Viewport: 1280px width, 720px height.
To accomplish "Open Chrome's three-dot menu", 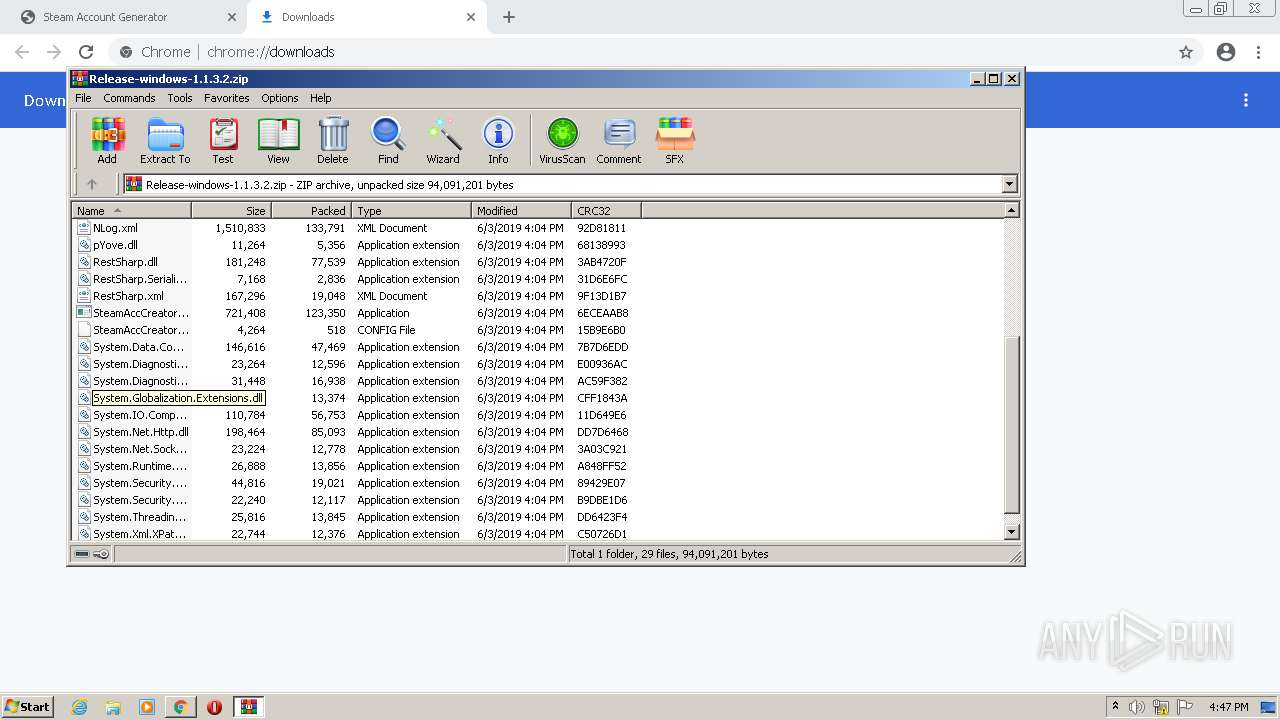I will coord(1259,52).
